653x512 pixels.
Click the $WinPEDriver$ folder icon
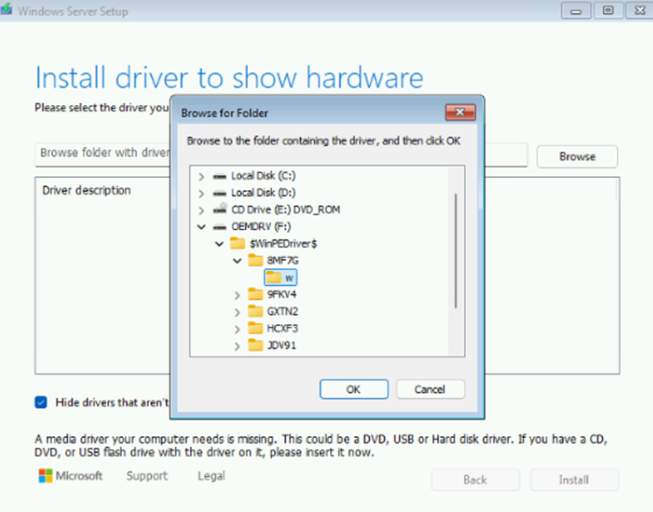tap(237, 243)
